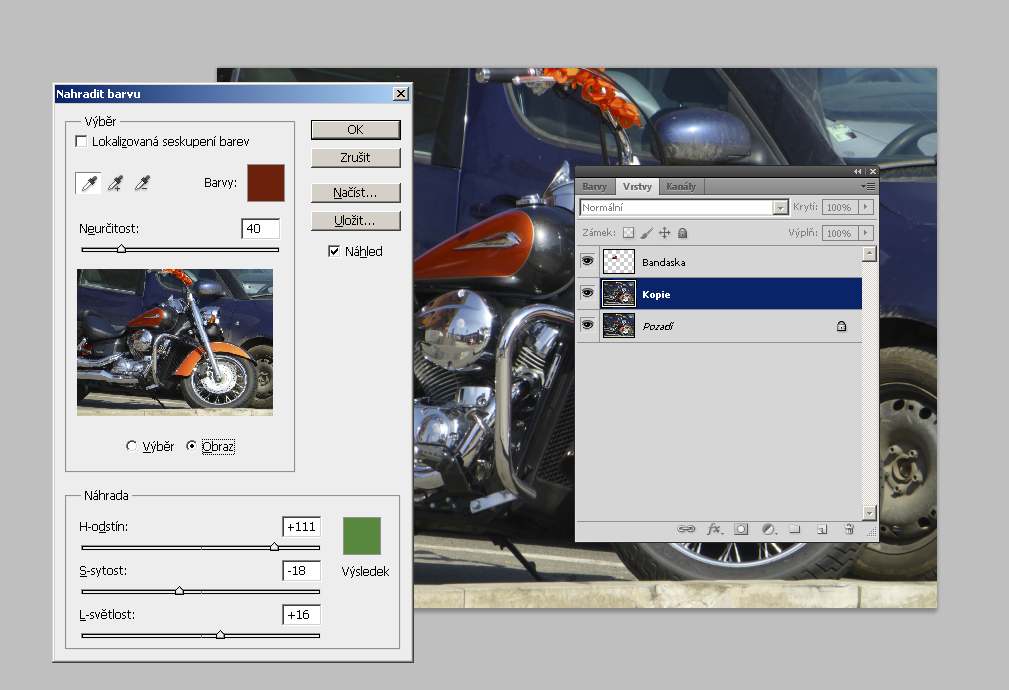This screenshot has height=690, width=1009.
Task: Open the layers panel options menu
Action: click(869, 186)
